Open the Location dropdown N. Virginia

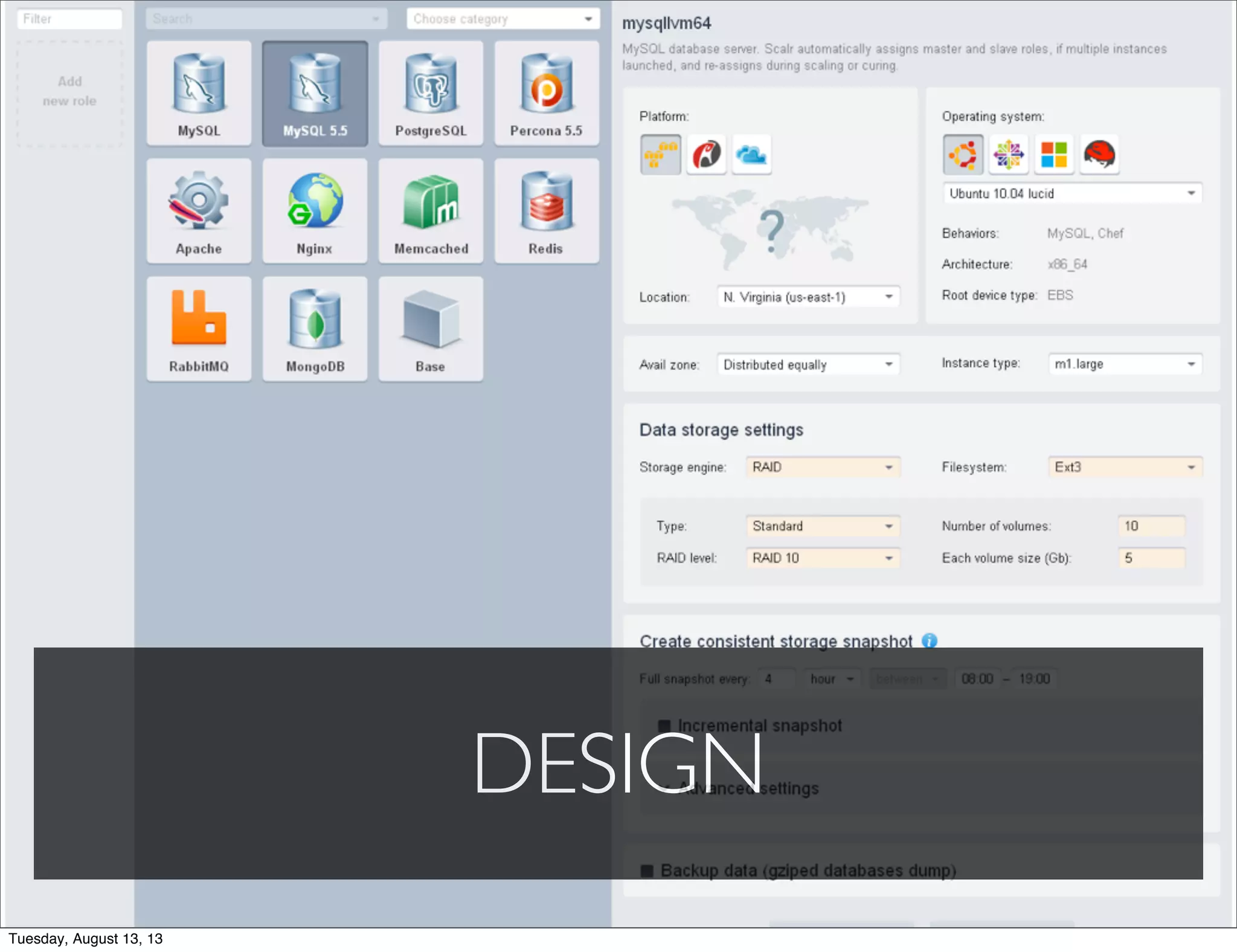click(x=809, y=297)
